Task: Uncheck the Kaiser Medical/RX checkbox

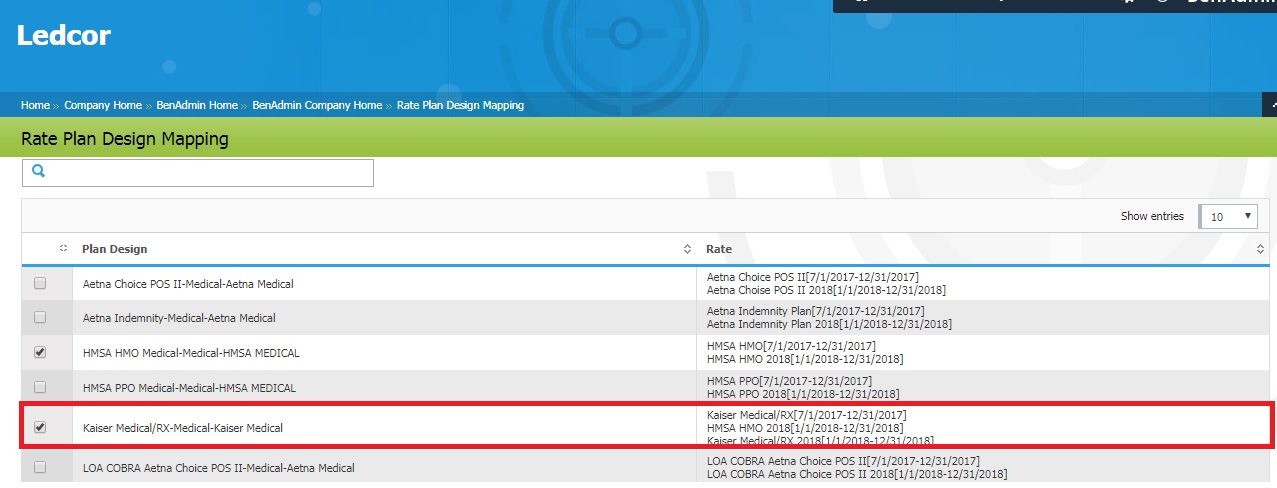Action: point(40,427)
